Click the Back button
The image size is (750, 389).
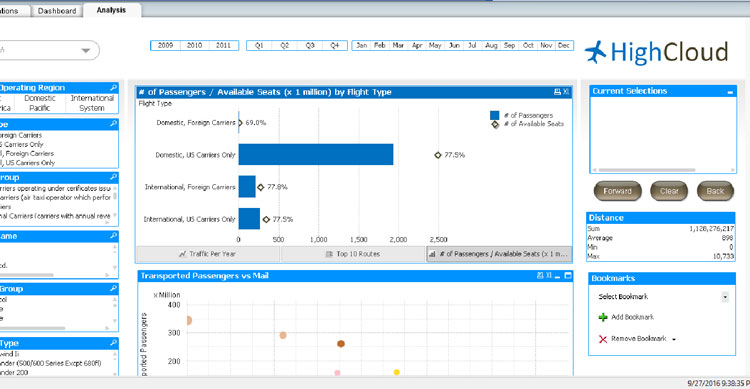[715, 191]
